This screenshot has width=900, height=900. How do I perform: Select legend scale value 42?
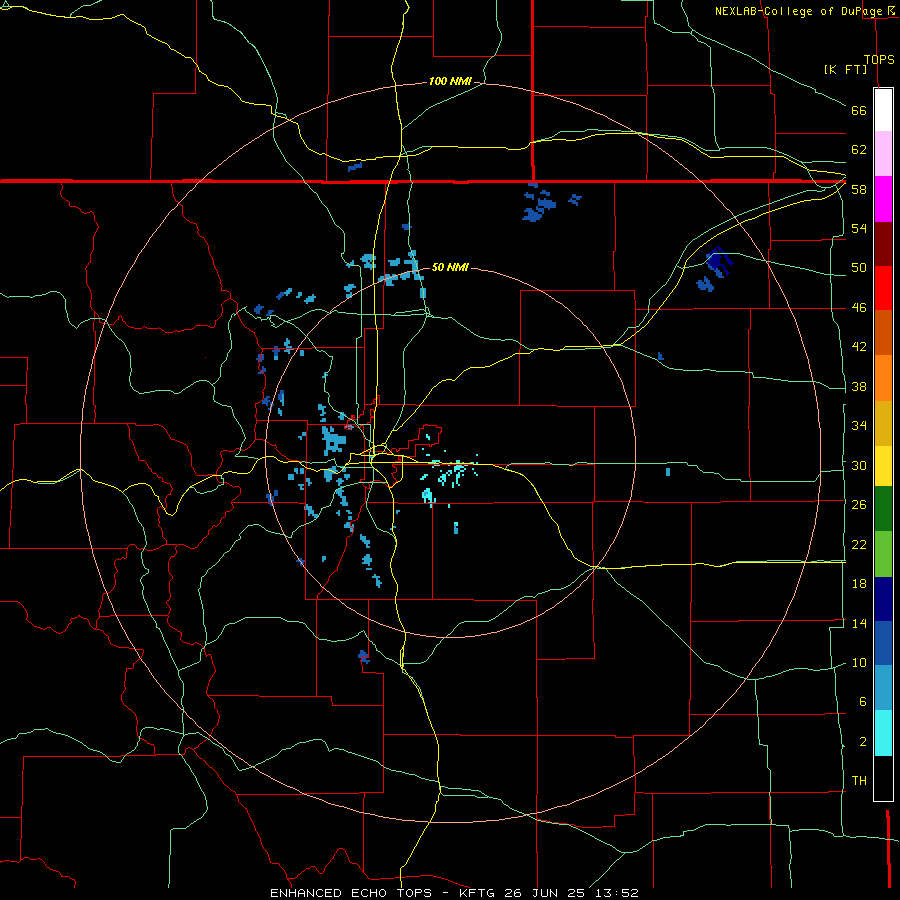[x=859, y=347]
